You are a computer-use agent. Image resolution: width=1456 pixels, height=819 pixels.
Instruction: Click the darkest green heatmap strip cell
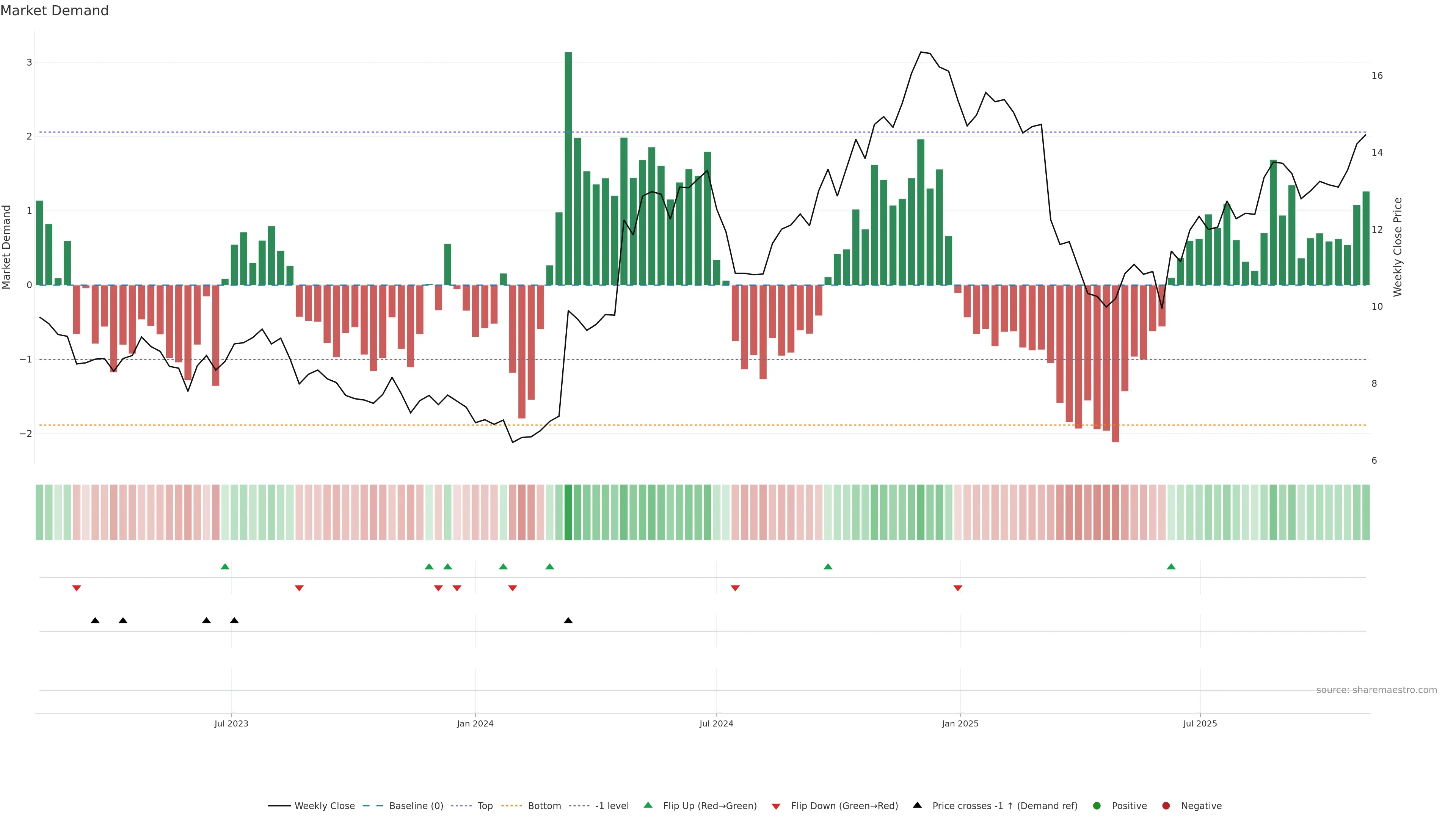[568, 512]
